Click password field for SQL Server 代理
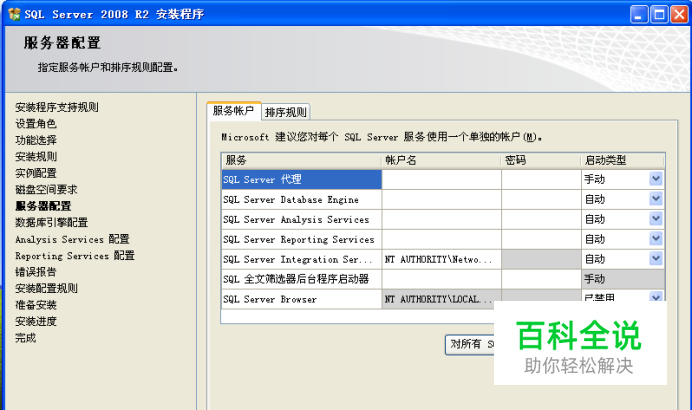 (542, 179)
